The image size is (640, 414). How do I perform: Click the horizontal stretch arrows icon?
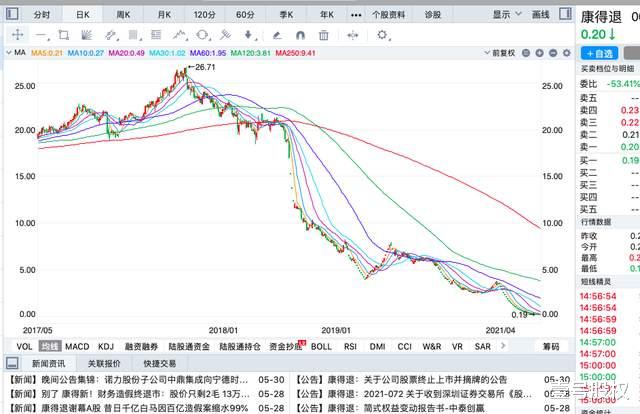point(352,36)
